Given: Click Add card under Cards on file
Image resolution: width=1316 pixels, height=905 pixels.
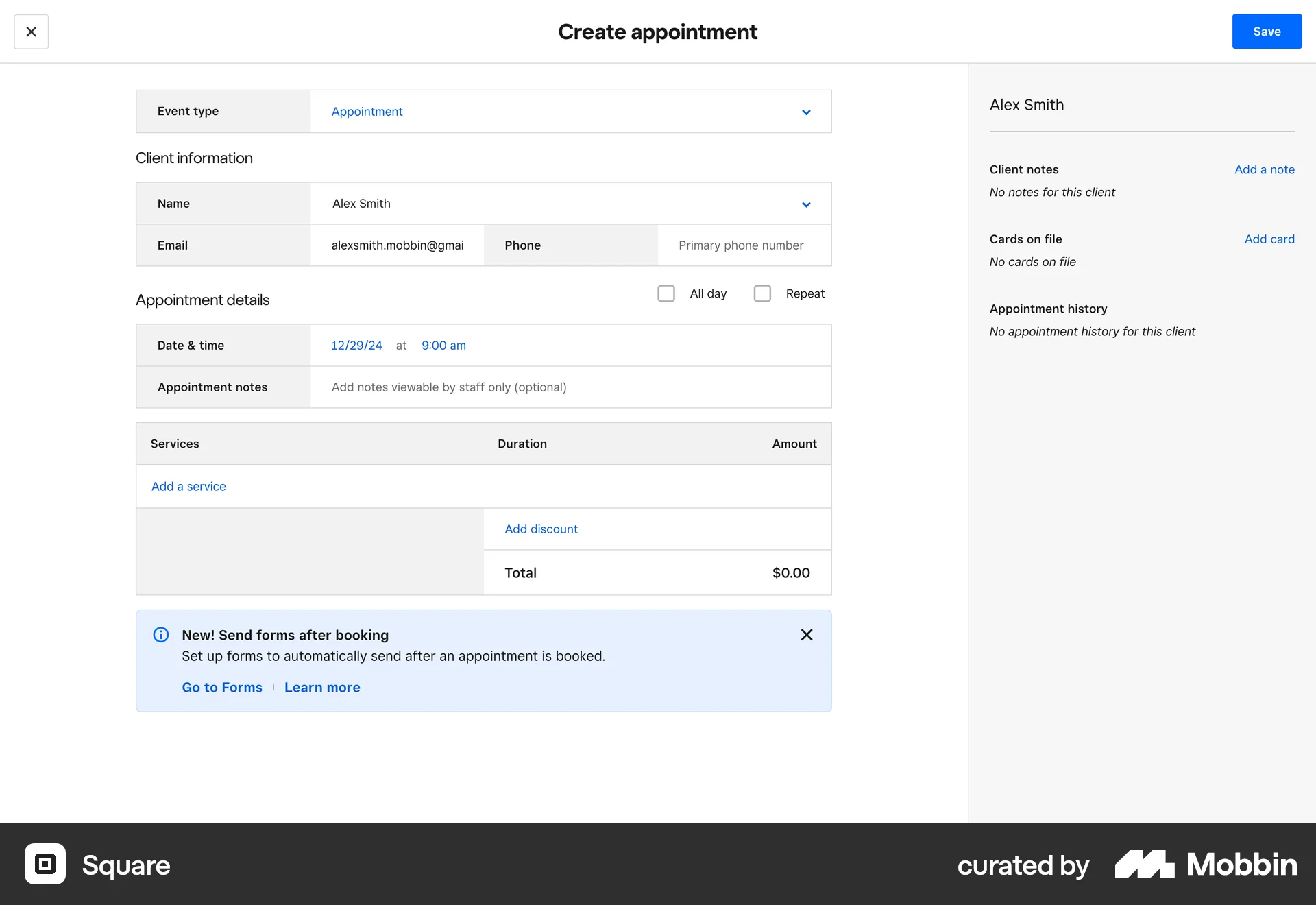Looking at the screenshot, I should [1269, 239].
